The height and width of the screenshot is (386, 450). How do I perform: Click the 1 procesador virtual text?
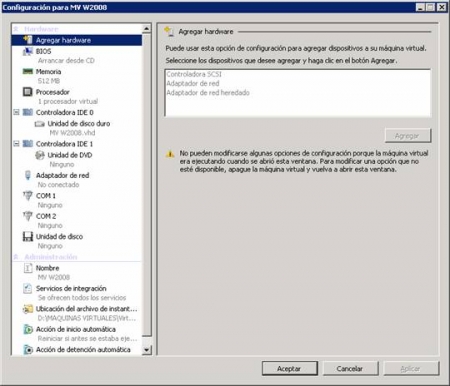[68, 101]
